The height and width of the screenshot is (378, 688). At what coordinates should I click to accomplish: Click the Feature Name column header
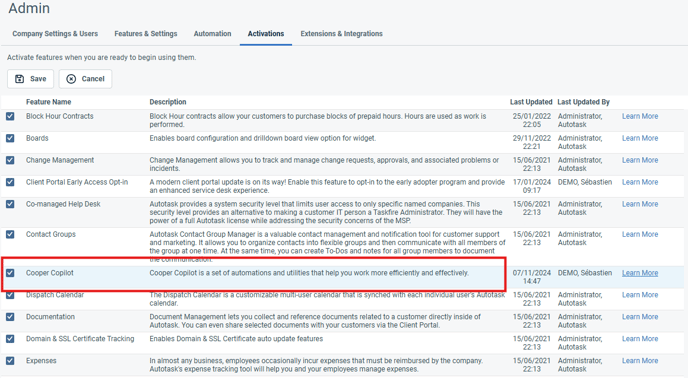coord(48,102)
